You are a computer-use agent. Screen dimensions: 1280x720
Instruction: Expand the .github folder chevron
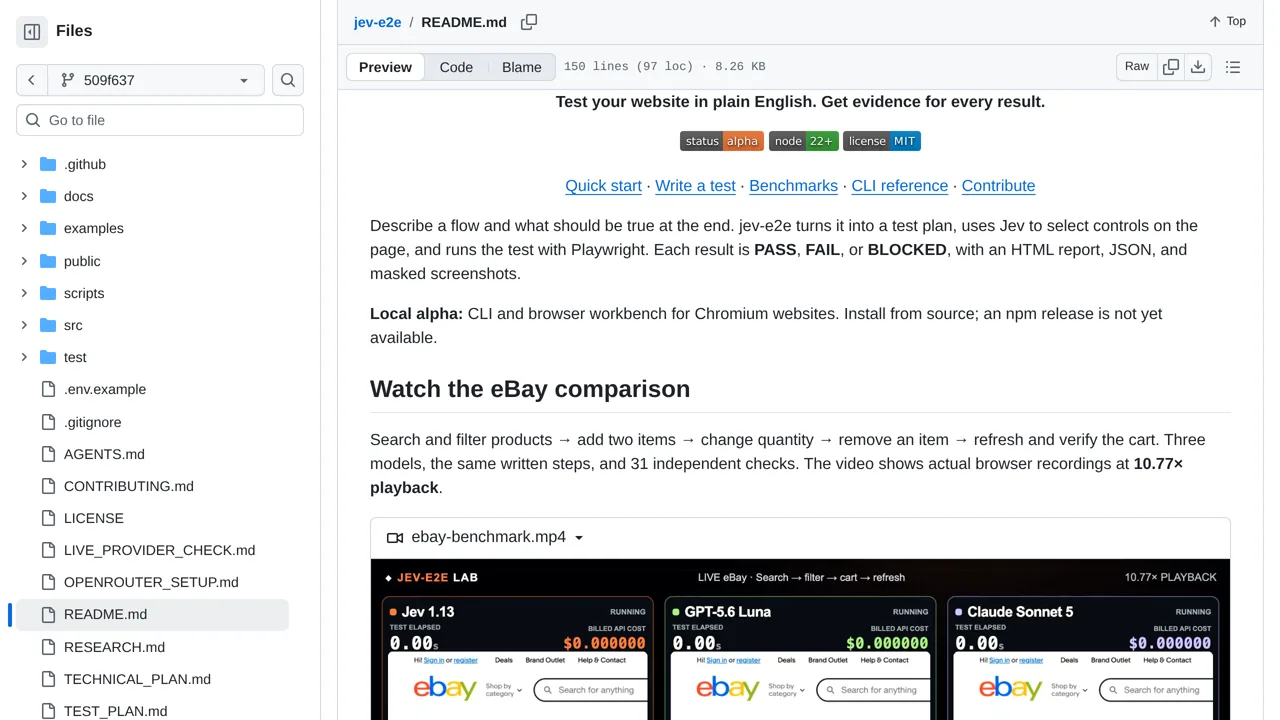(24, 164)
